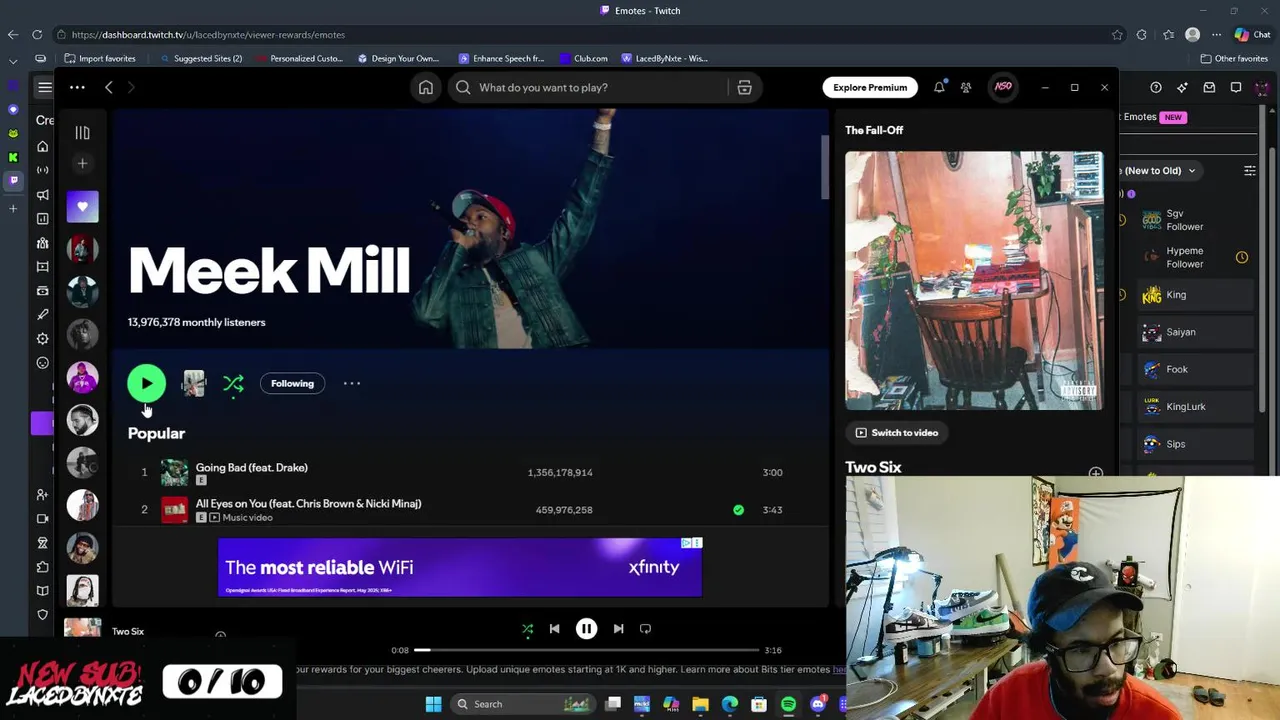The height and width of the screenshot is (720, 1280).
Task: Open Liked Songs in the Spotify sidebar
Action: pyautogui.click(x=82, y=207)
